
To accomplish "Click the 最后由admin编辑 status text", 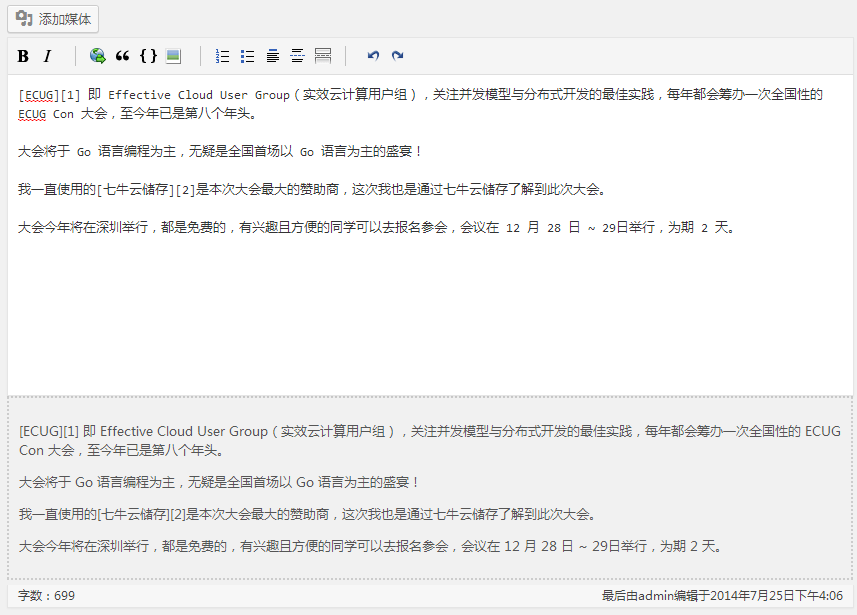I will point(722,595).
